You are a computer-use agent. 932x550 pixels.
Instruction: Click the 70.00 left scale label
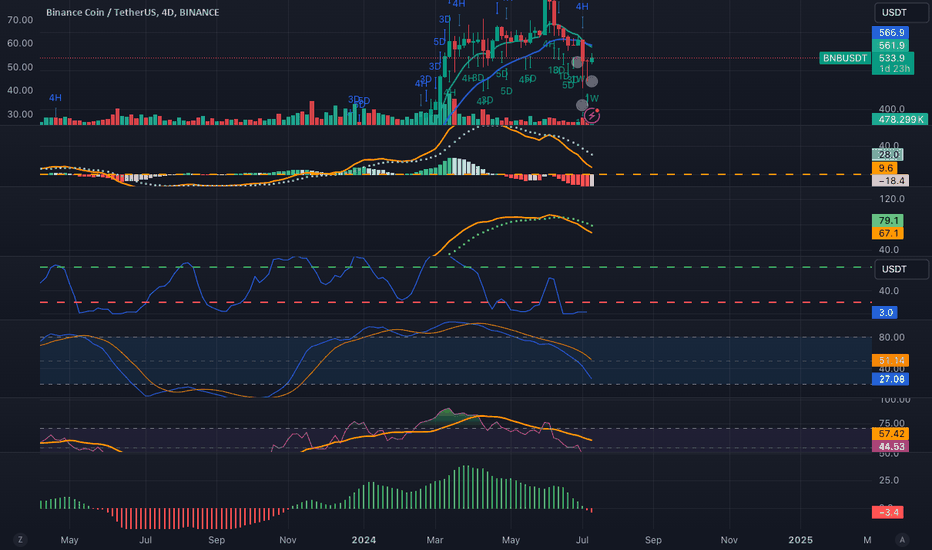[20, 20]
